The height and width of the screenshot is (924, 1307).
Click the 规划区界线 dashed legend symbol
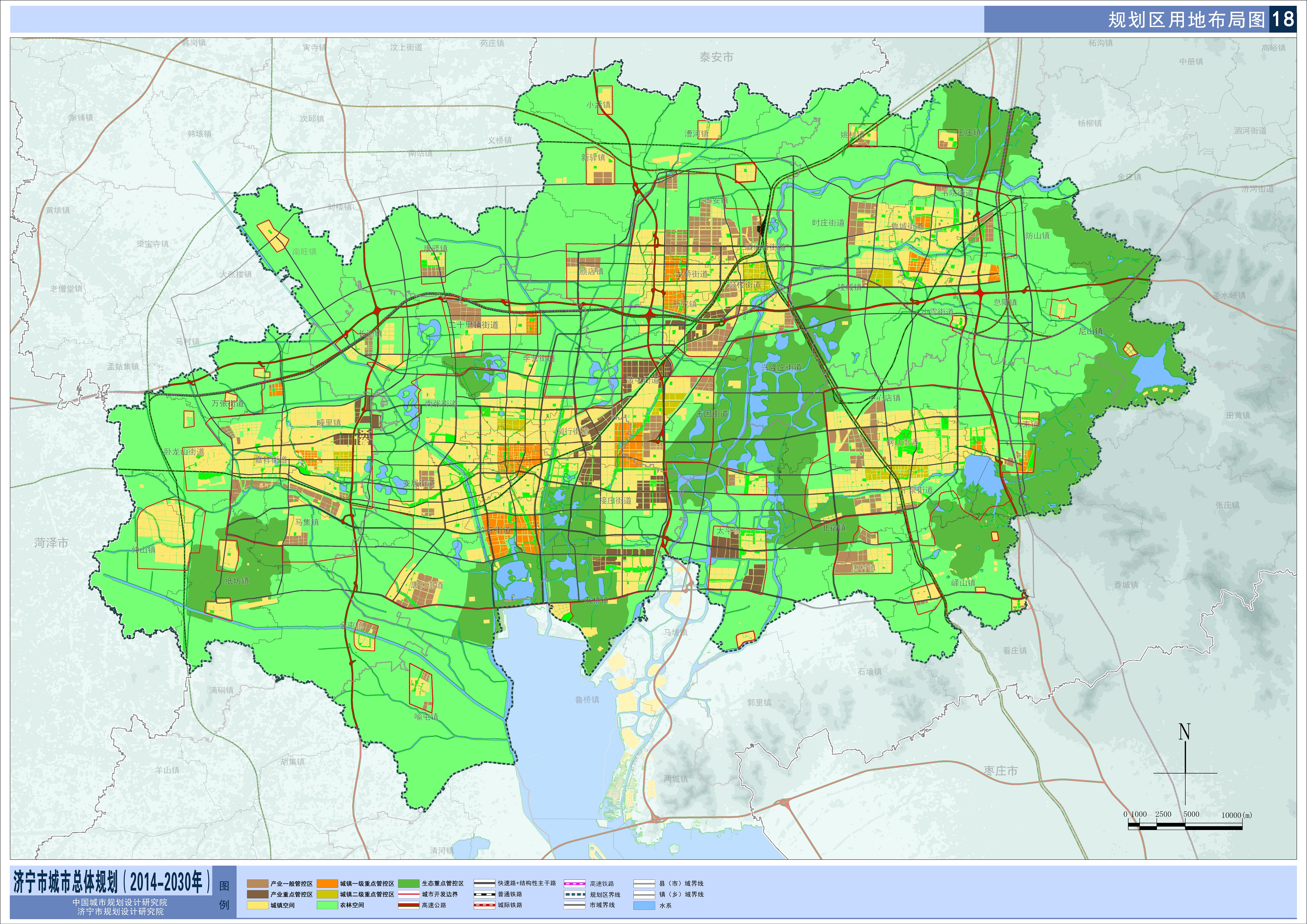coord(574,894)
